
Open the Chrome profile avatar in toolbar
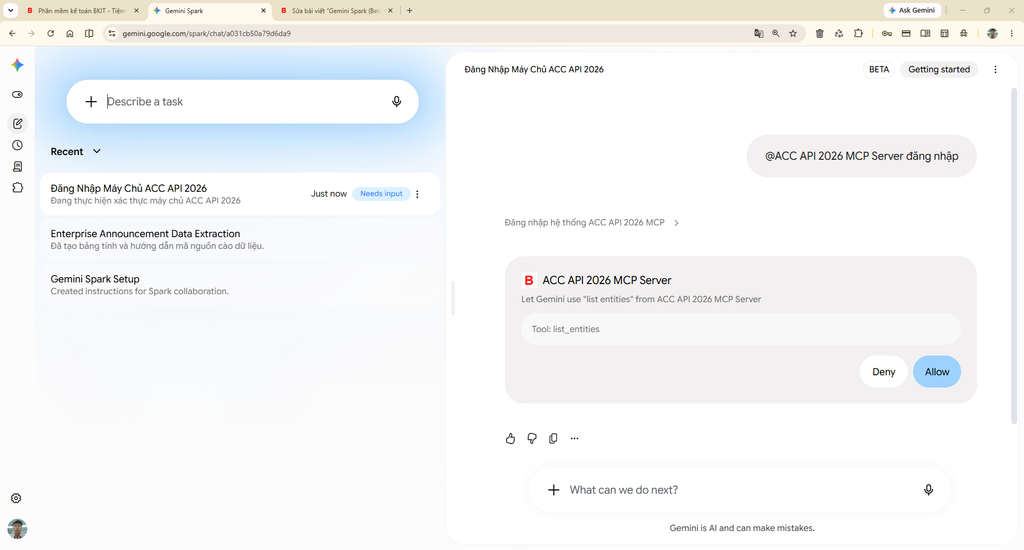pos(992,33)
